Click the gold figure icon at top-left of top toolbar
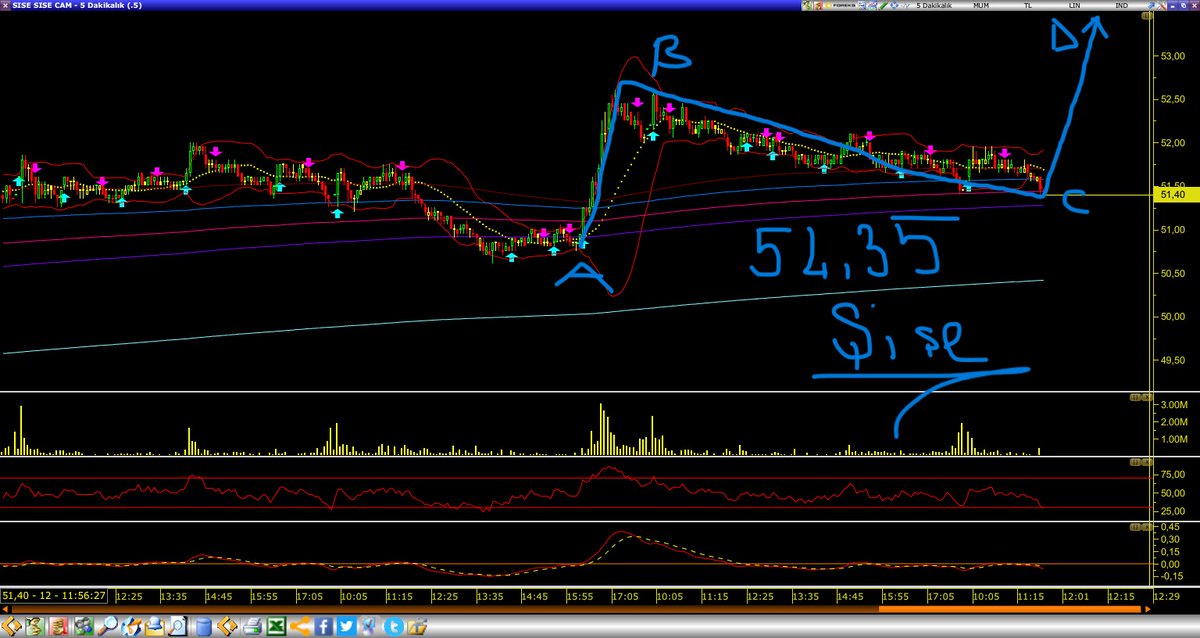The height and width of the screenshot is (638, 1200). point(807,6)
